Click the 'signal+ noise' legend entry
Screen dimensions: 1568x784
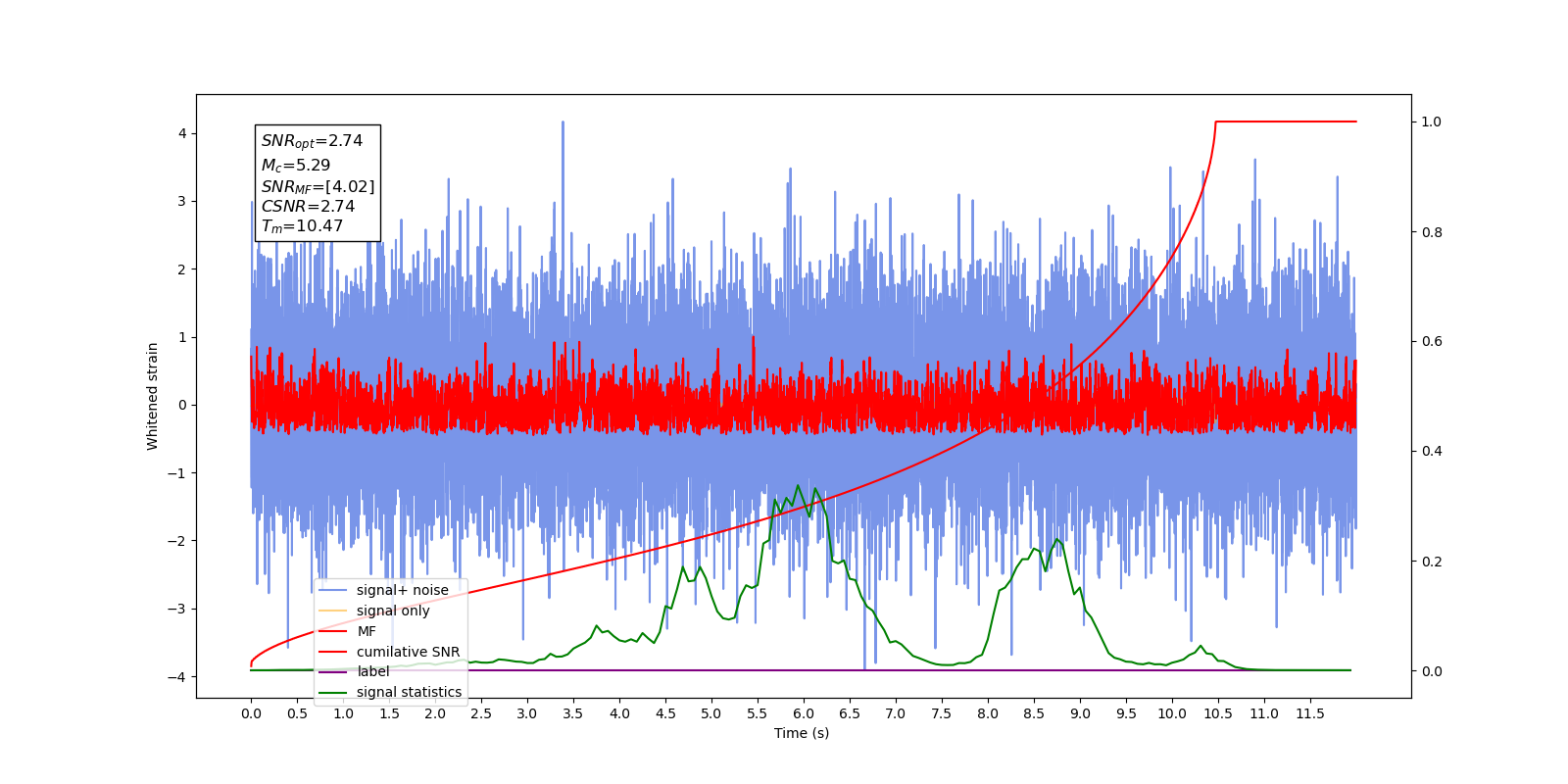point(402,590)
